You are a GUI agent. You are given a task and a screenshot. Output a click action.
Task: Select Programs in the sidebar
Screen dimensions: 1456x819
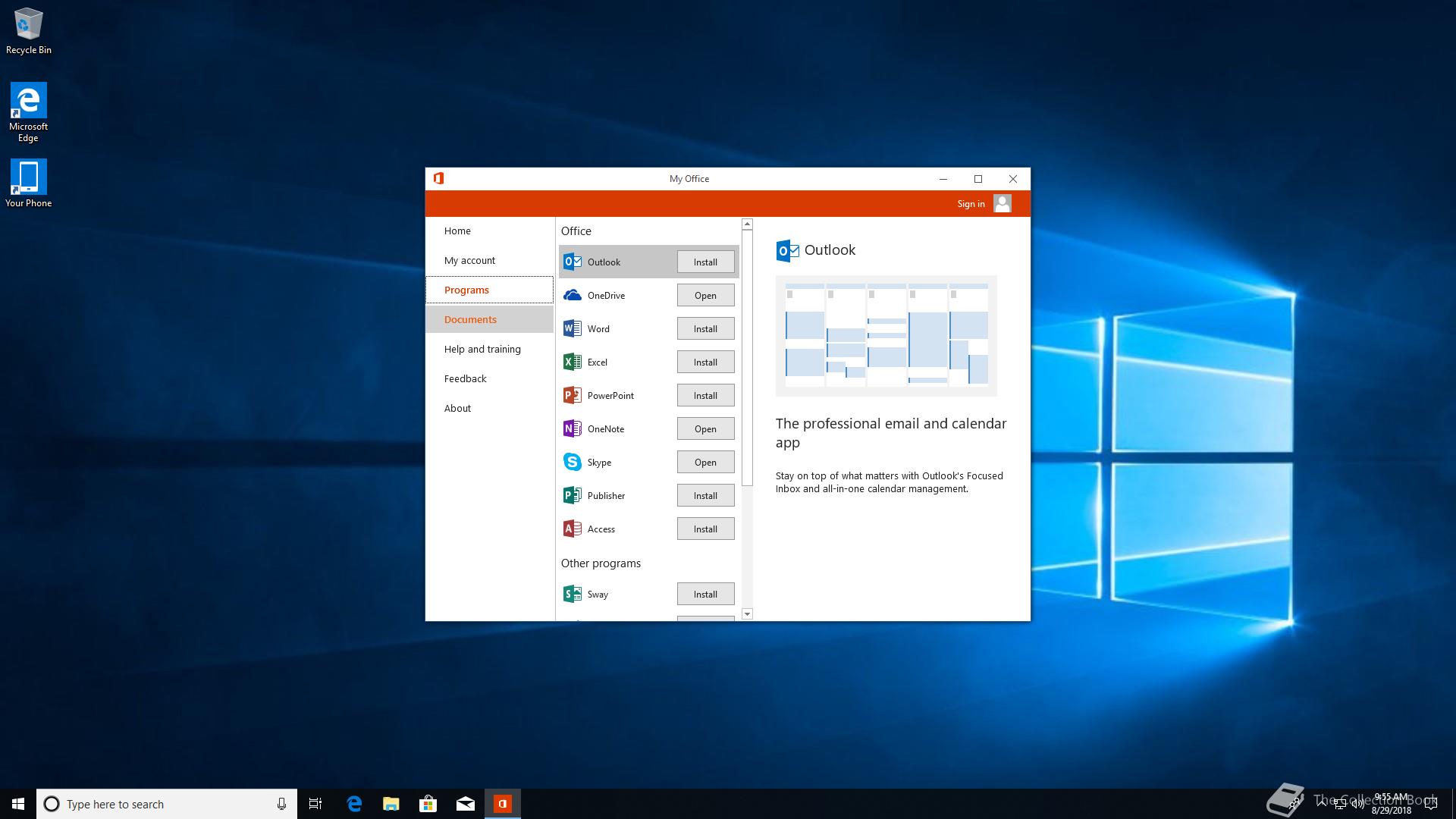pos(489,290)
